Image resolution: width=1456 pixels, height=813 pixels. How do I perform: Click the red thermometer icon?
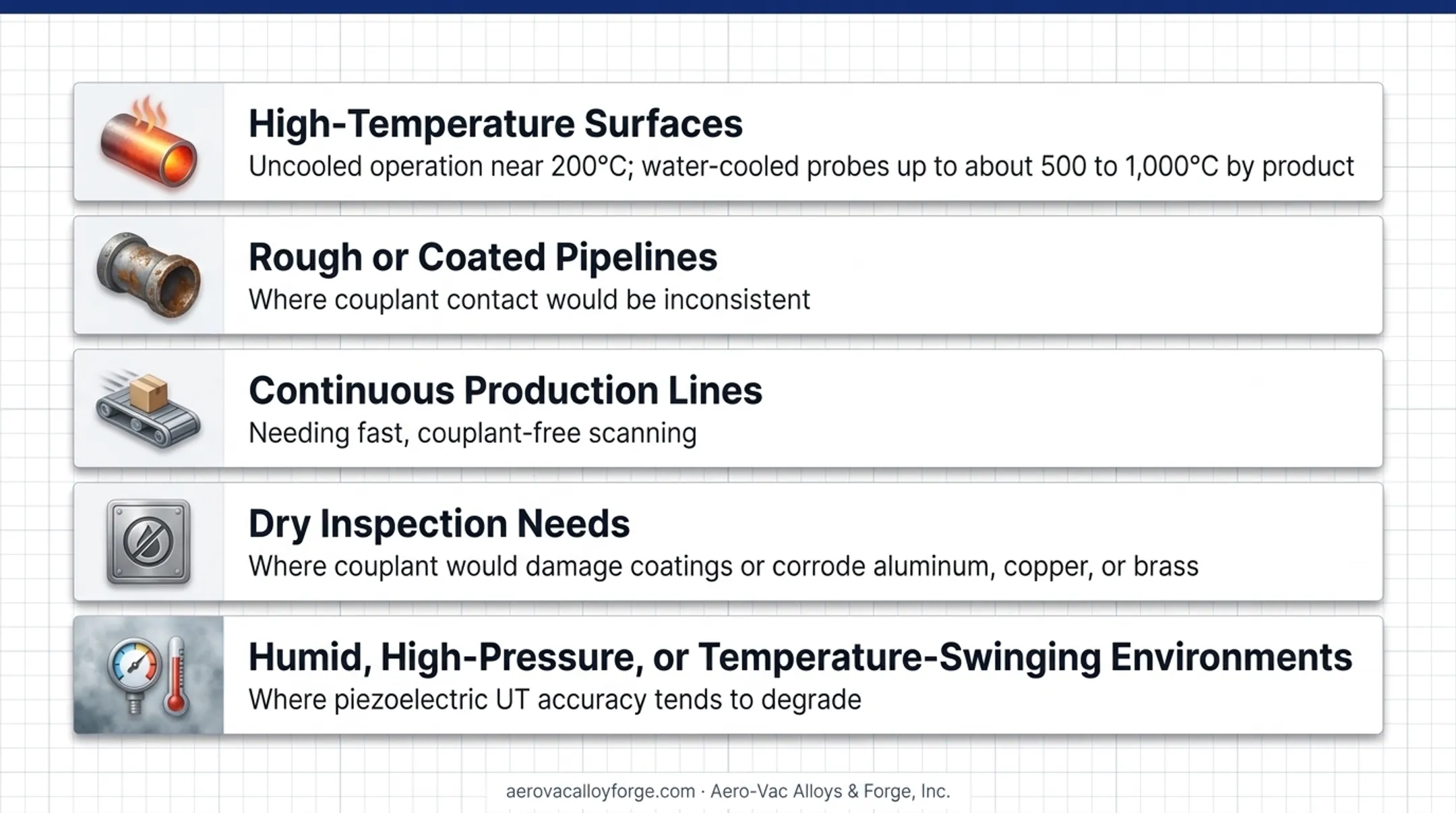point(176,675)
